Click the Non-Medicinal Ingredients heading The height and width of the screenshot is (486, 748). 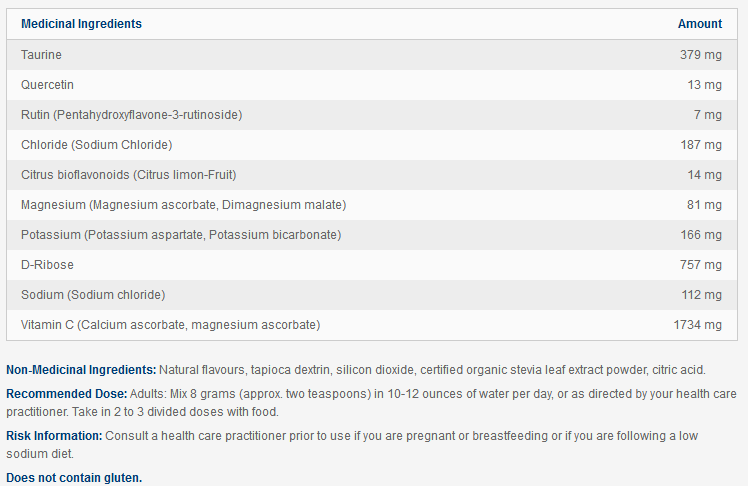pos(81,369)
